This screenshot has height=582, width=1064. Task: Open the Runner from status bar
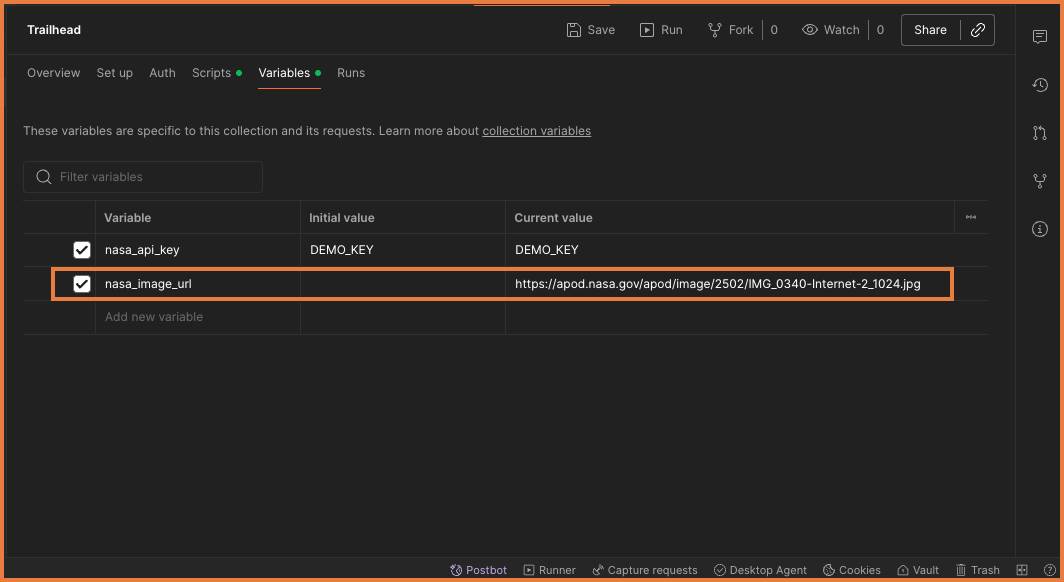[x=549, y=570]
